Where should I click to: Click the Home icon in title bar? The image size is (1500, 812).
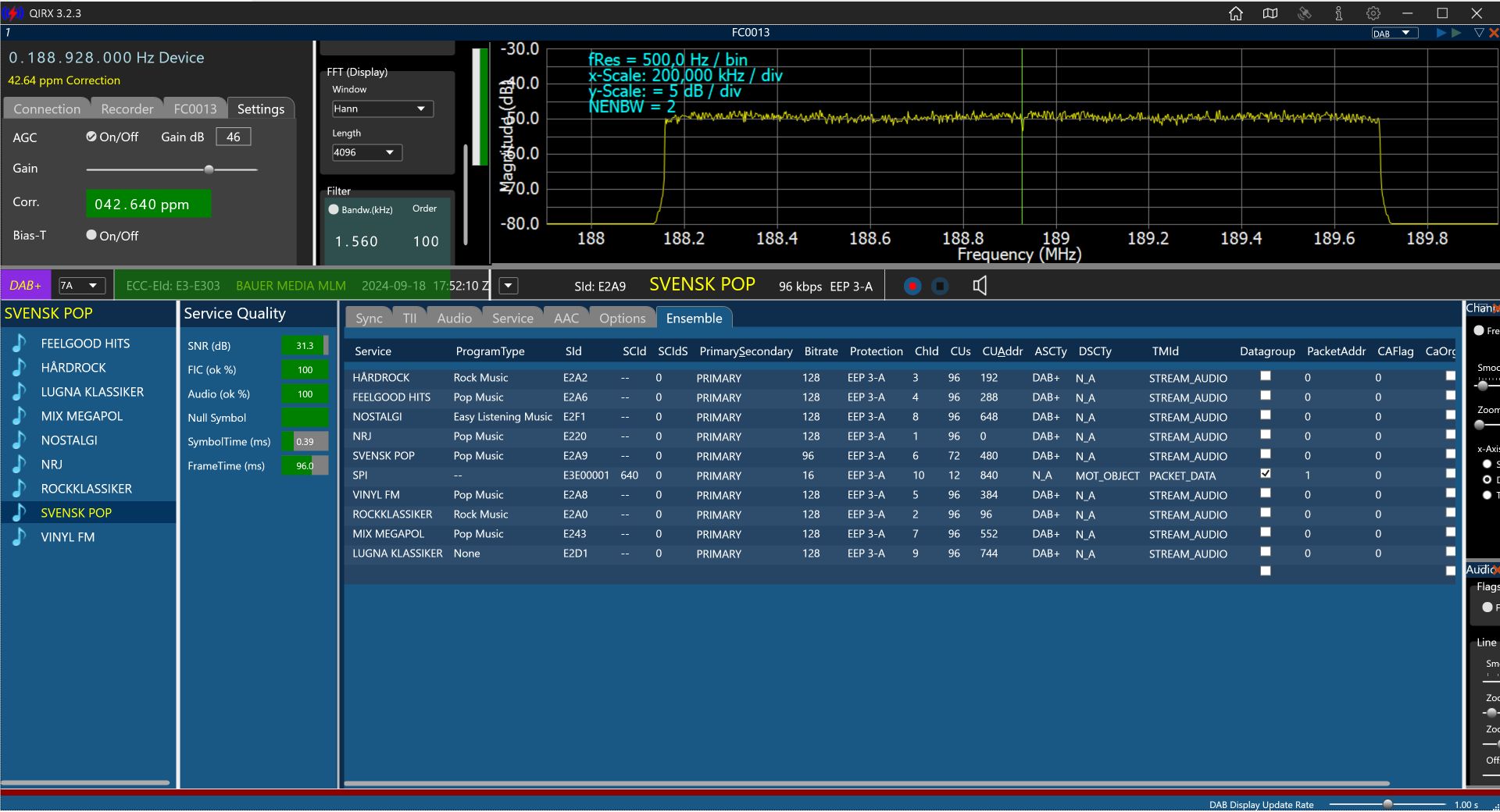point(1235,13)
